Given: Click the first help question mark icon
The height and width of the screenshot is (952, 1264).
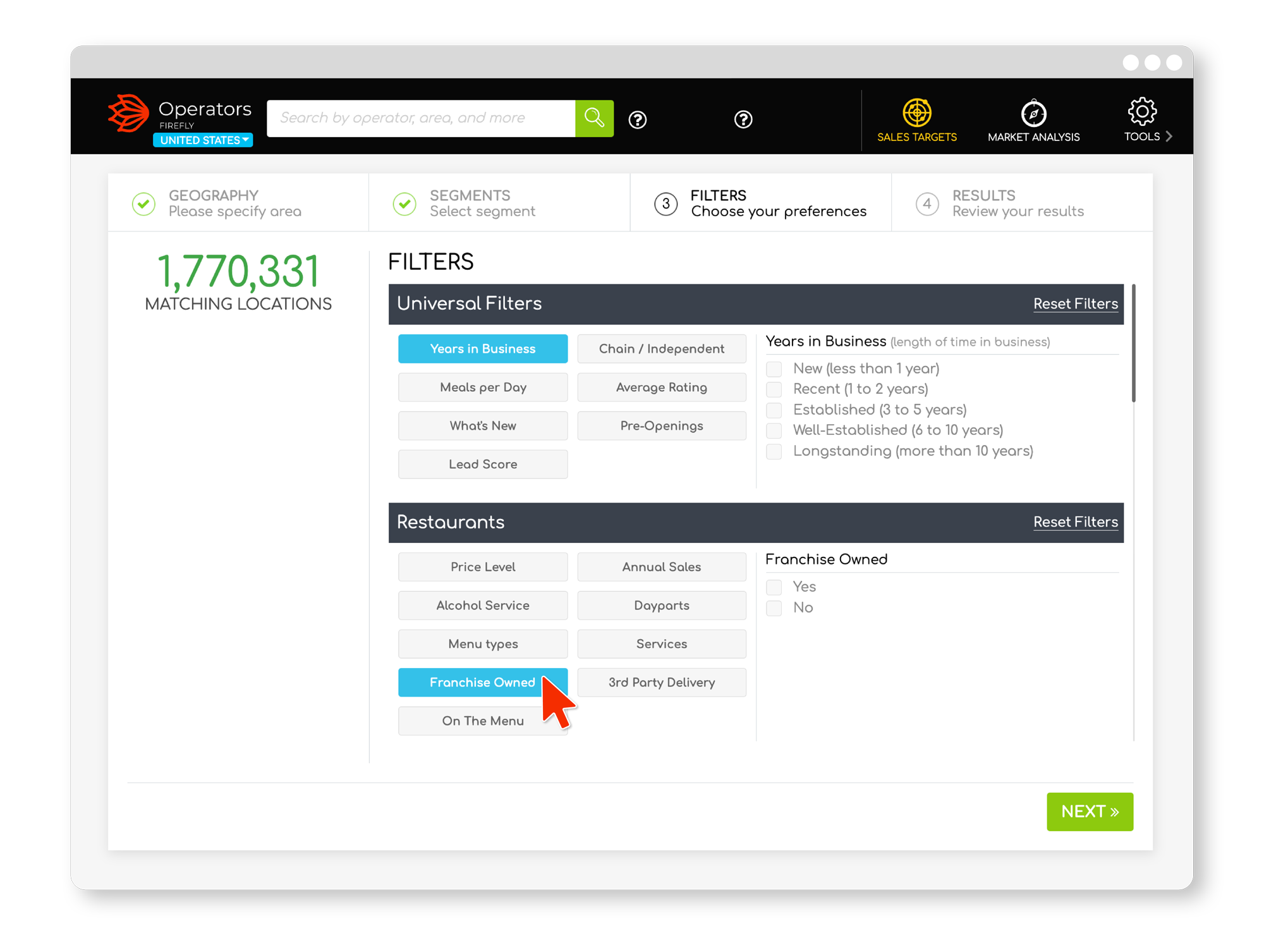Looking at the screenshot, I should tap(638, 119).
